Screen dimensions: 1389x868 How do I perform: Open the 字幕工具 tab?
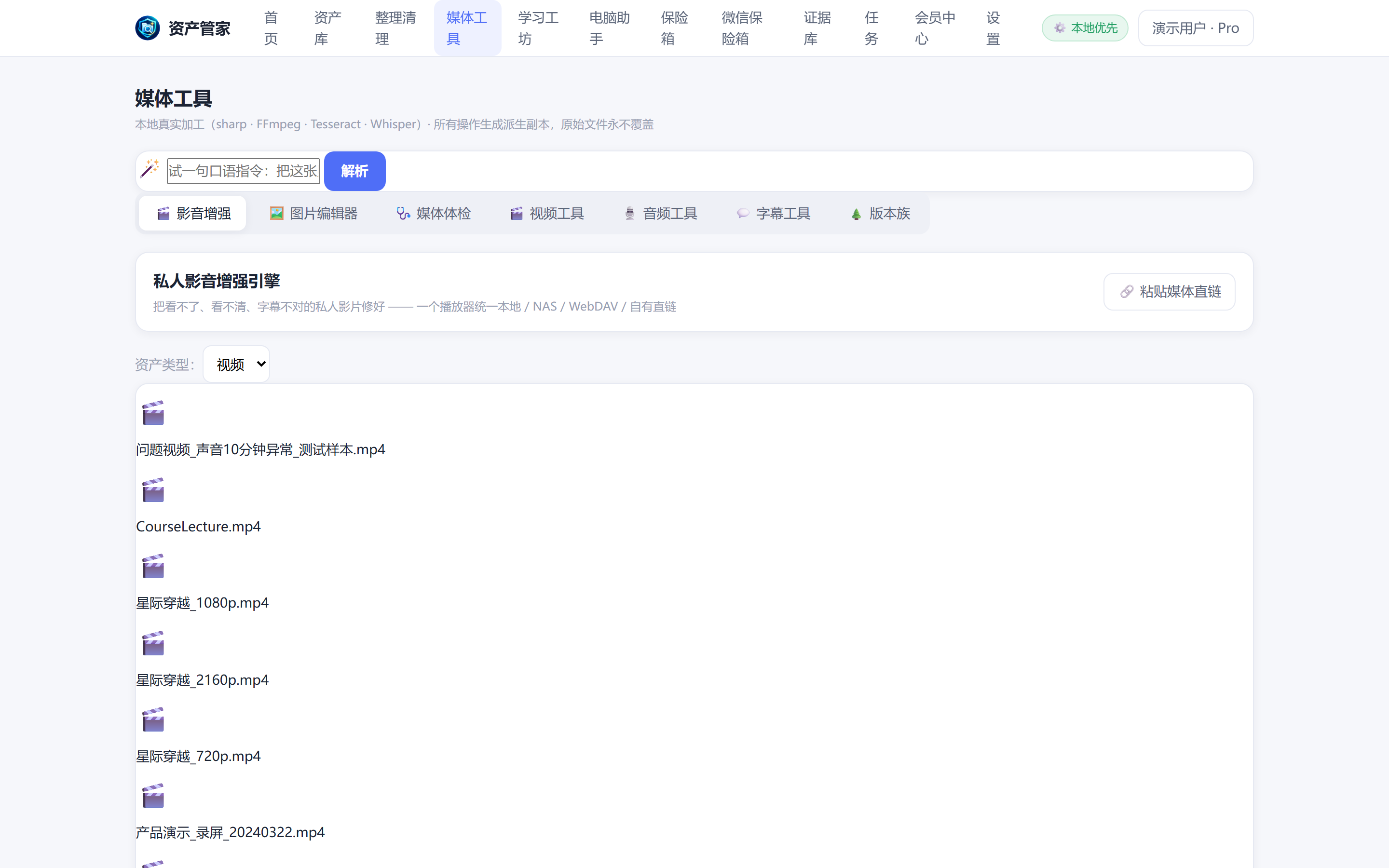(773, 214)
